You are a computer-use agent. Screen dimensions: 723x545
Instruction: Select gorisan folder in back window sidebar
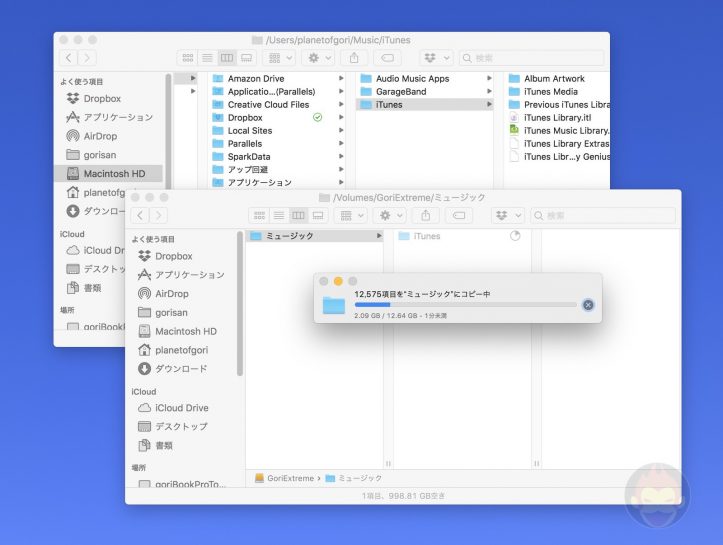91,155
